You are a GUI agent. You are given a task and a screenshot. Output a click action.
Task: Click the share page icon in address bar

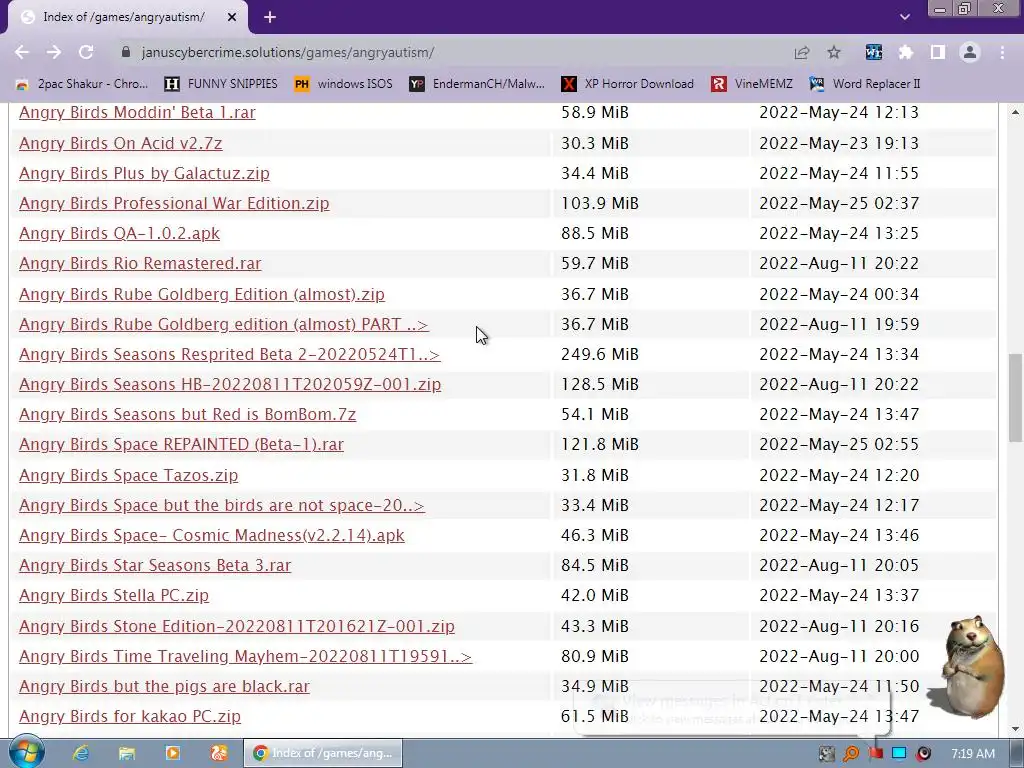pyautogui.click(x=802, y=52)
